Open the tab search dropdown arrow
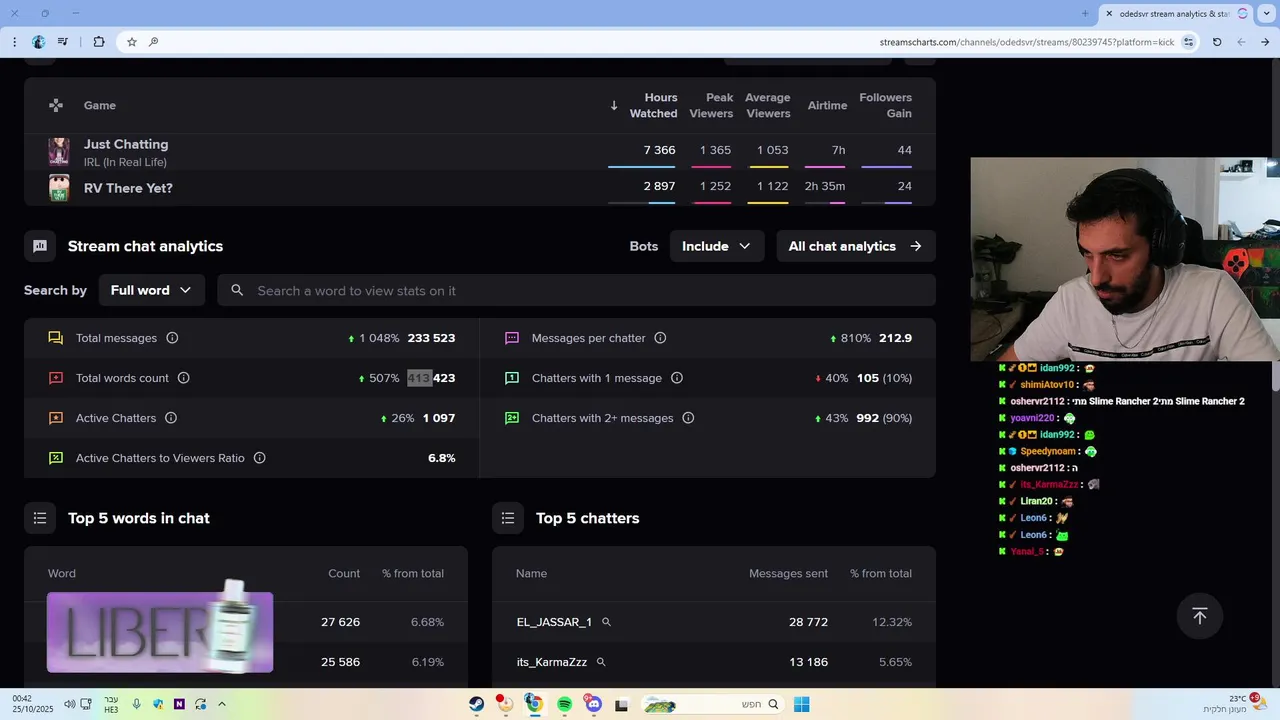This screenshot has height=720, width=1280. (x=1268, y=14)
